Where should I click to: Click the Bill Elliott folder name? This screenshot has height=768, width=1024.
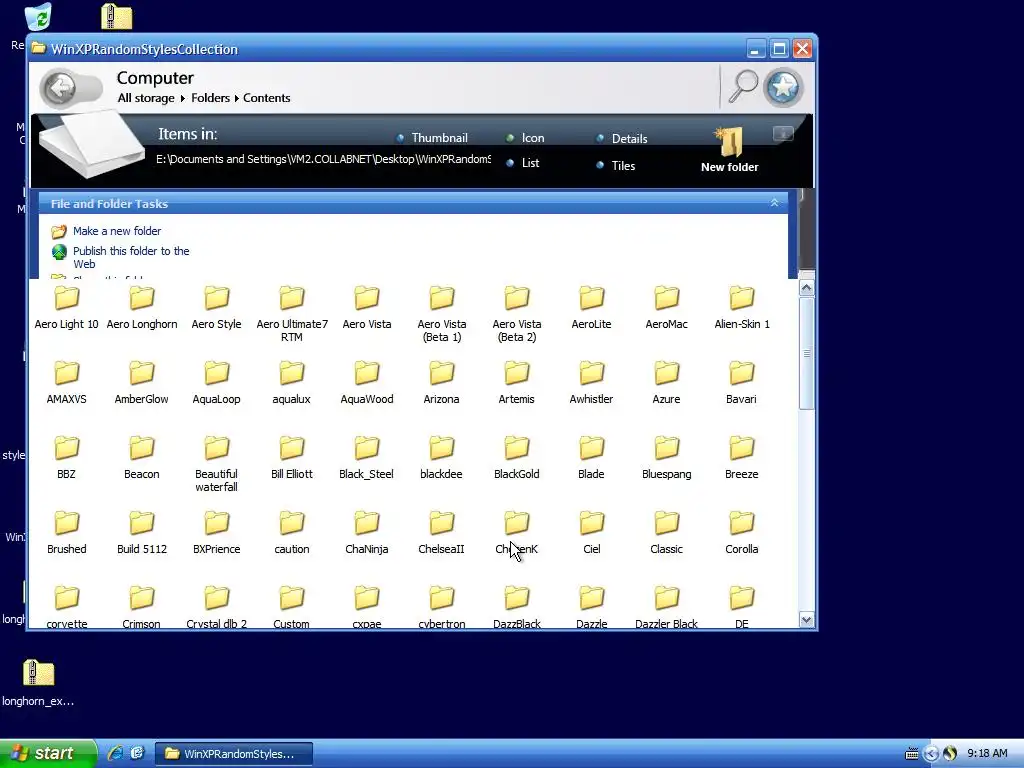click(292, 474)
